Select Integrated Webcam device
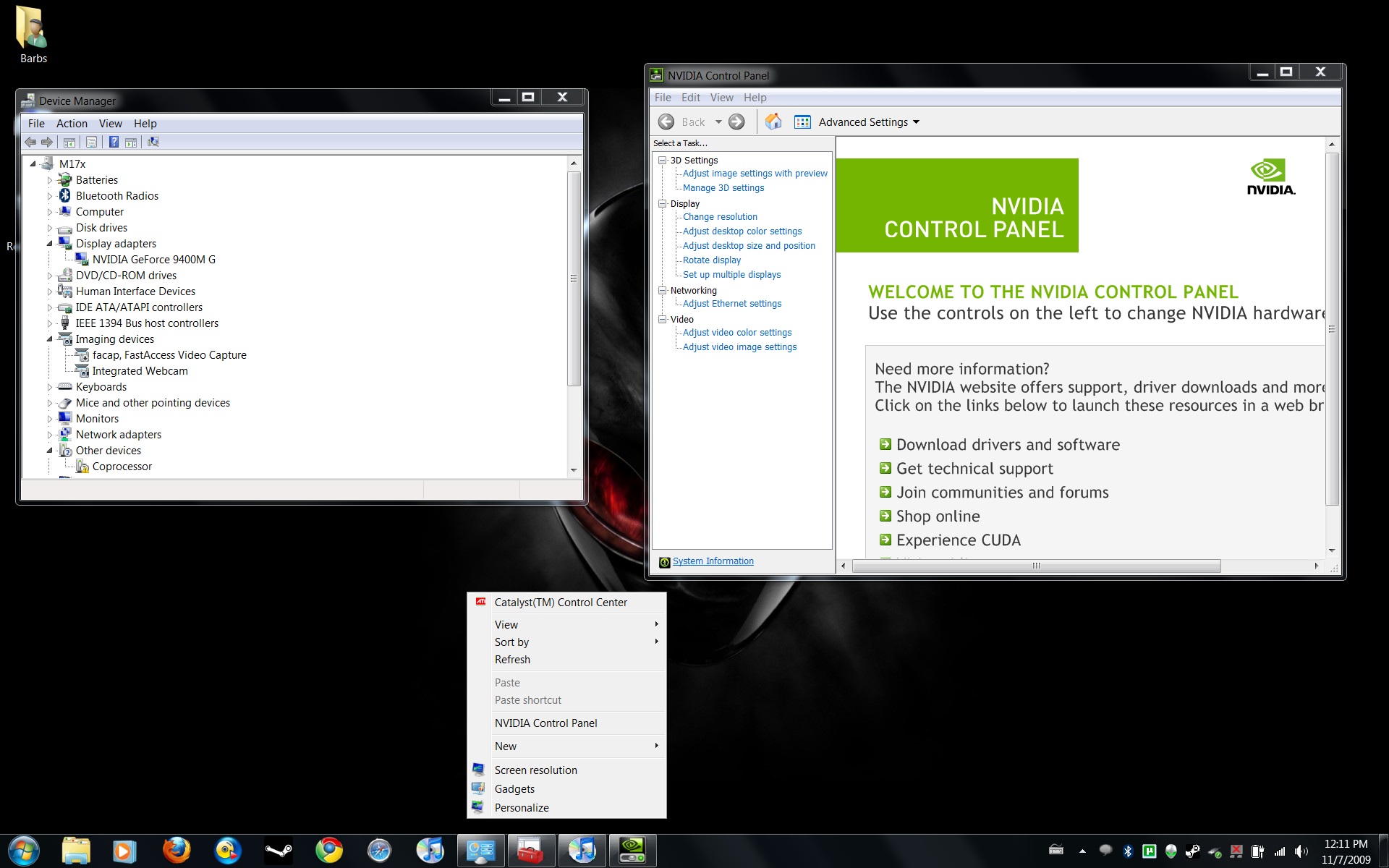This screenshot has width=1389, height=868. (140, 371)
